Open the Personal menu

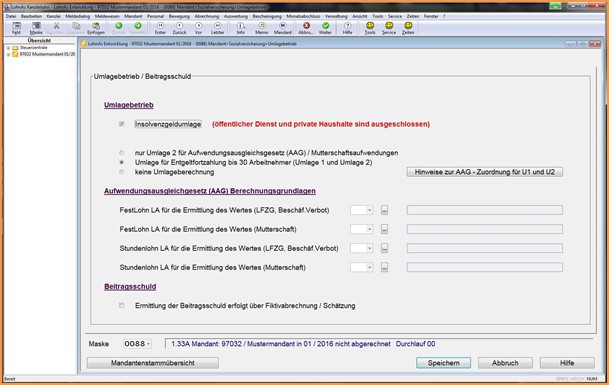[x=155, y=16]
